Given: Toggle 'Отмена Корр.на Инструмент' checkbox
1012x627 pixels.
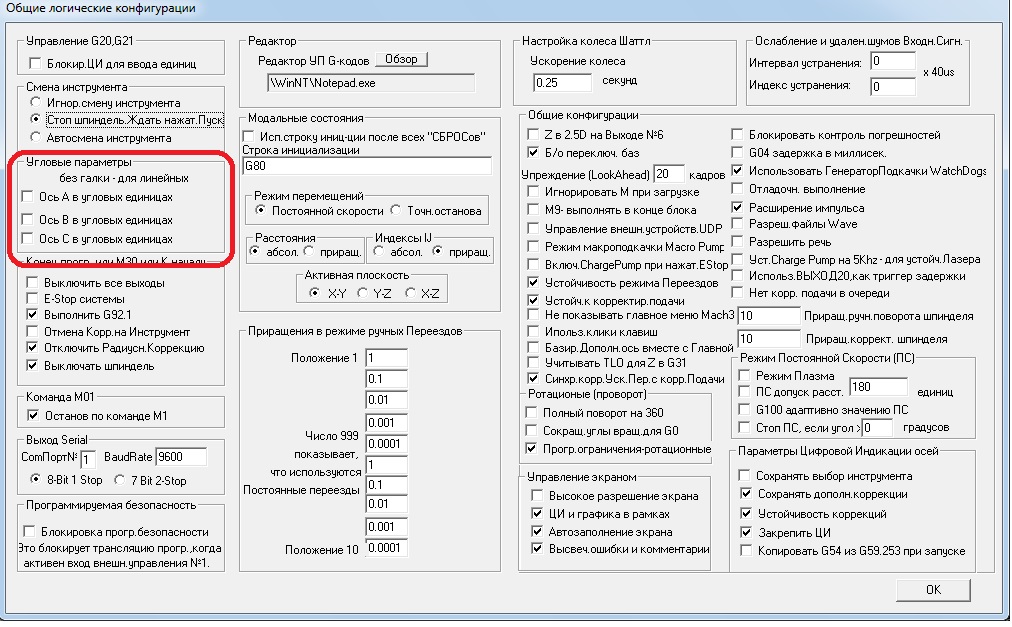Looking at the screenshot, I should pos(32,331).
